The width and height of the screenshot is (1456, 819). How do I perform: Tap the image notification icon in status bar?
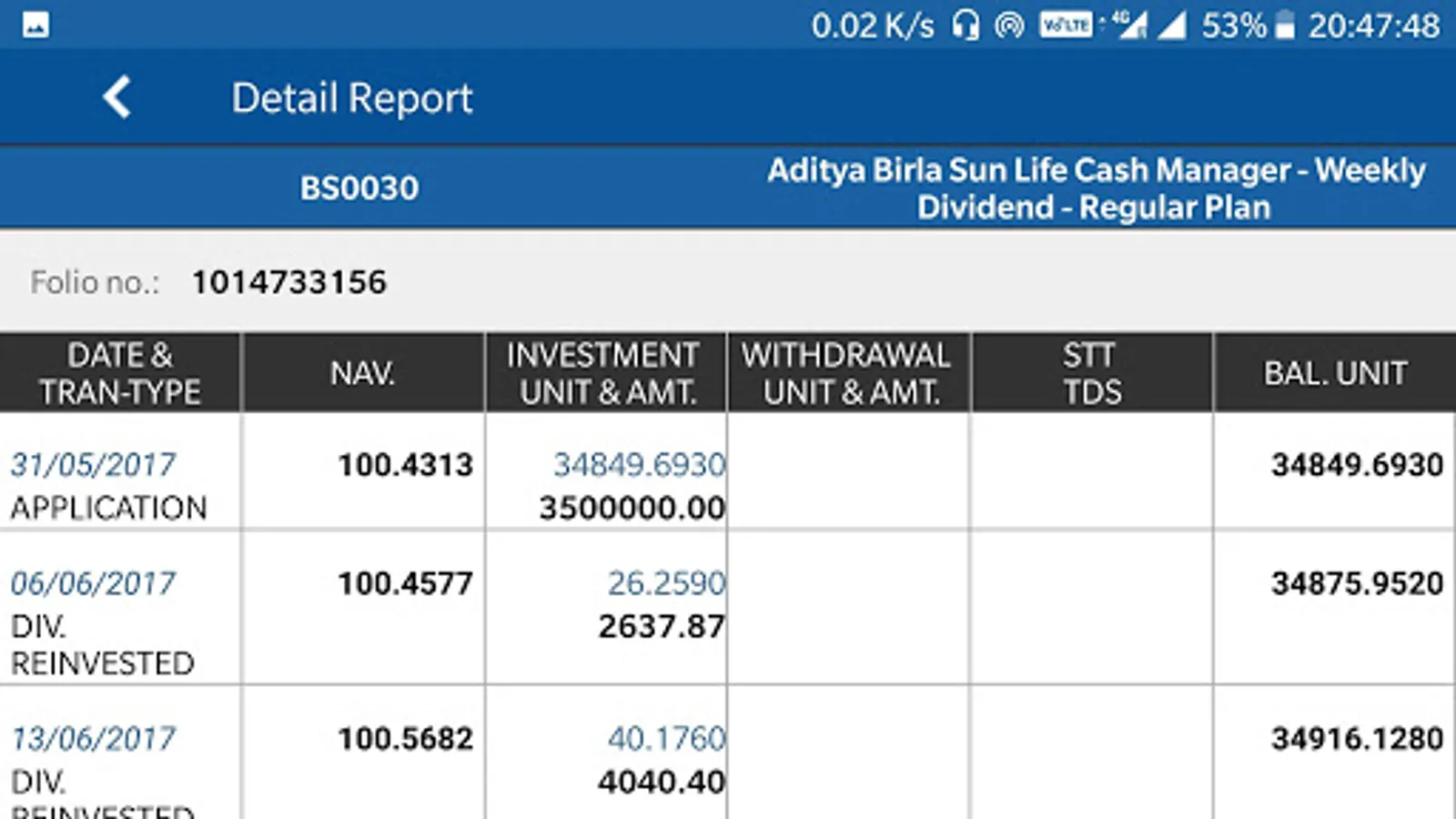pos(35,25)
